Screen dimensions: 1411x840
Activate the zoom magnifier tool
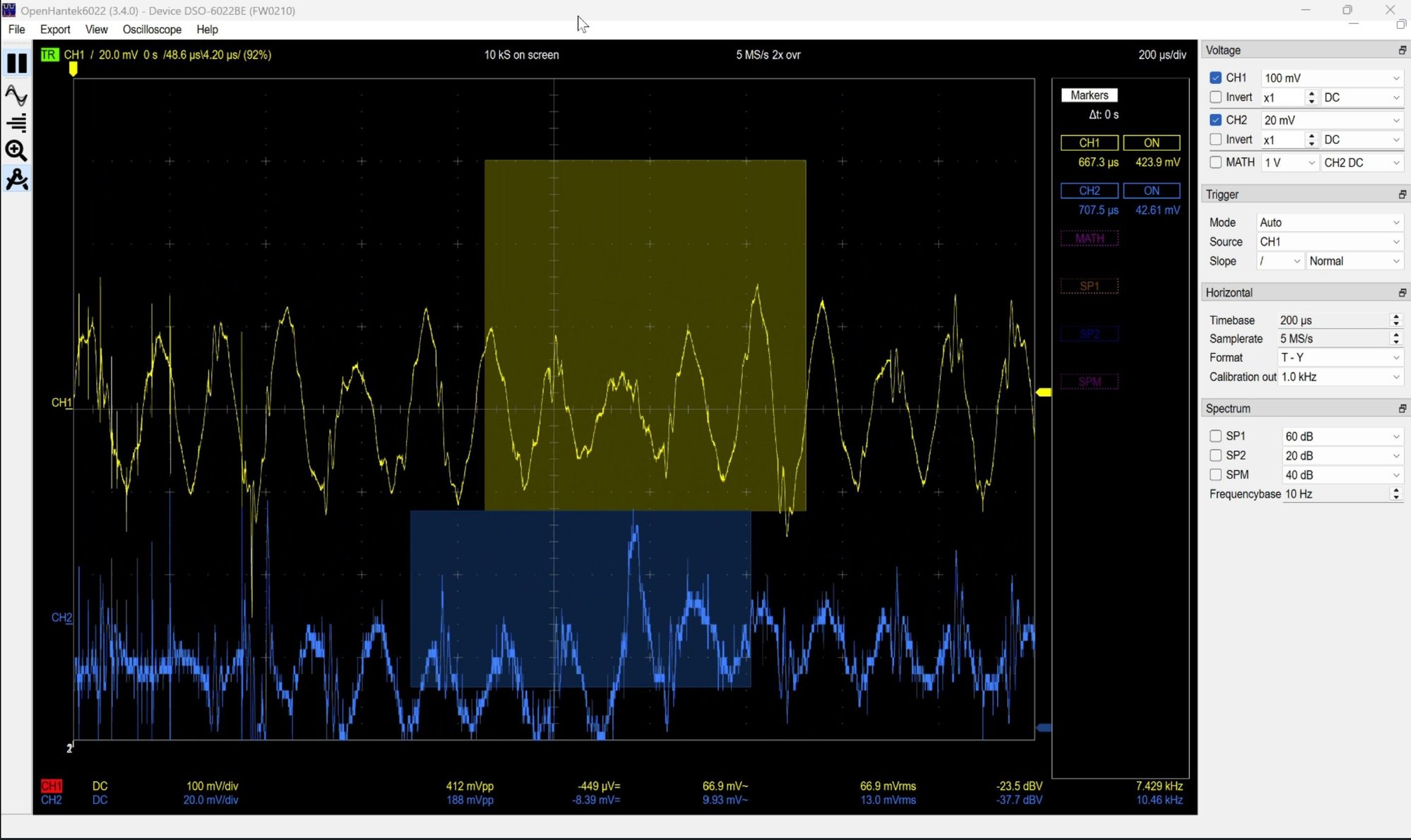[x=17, y=150]
